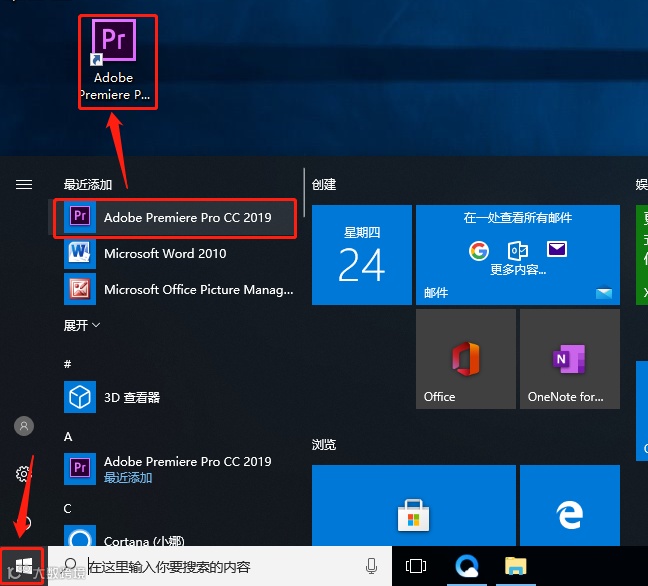The image size is (648, 586).
Task: Open the Microsoft Edge tile
Action: coord(570,505)
